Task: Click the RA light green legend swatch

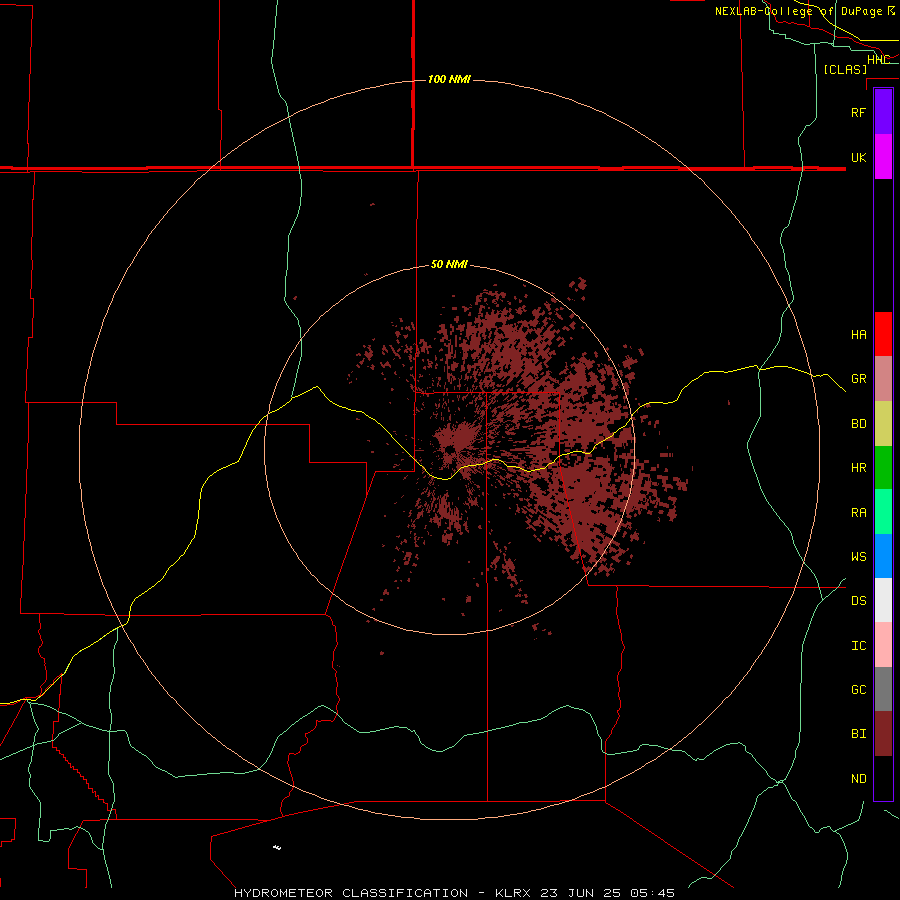Action: 883,512
